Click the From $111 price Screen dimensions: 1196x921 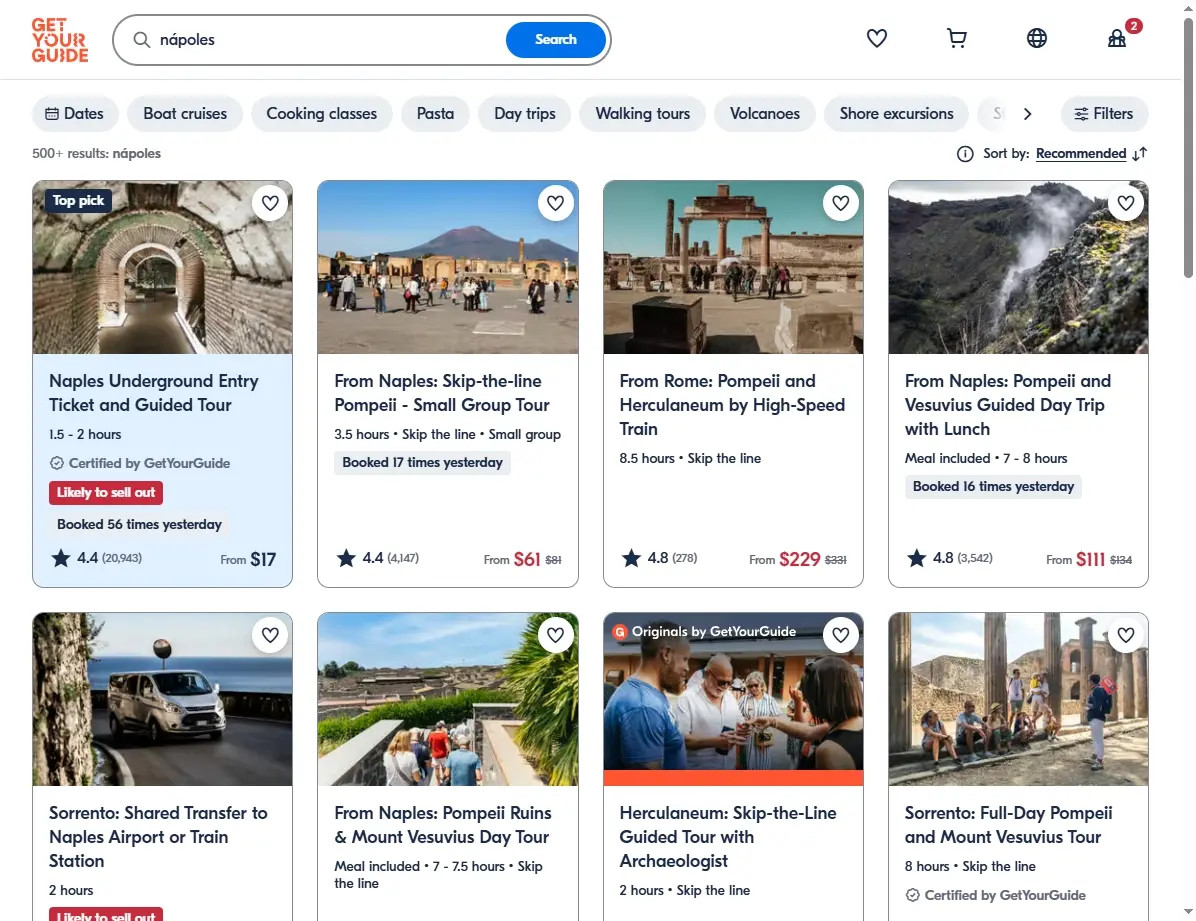coord(1089,559)
